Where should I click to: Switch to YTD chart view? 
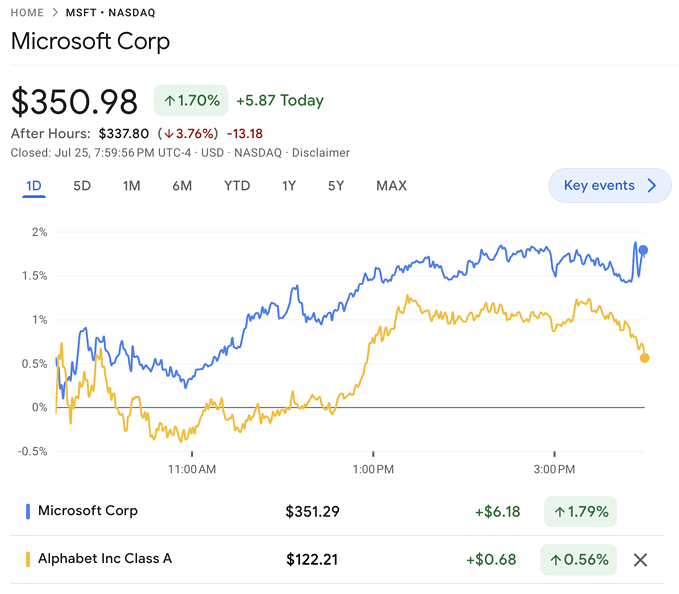point(237,186)
